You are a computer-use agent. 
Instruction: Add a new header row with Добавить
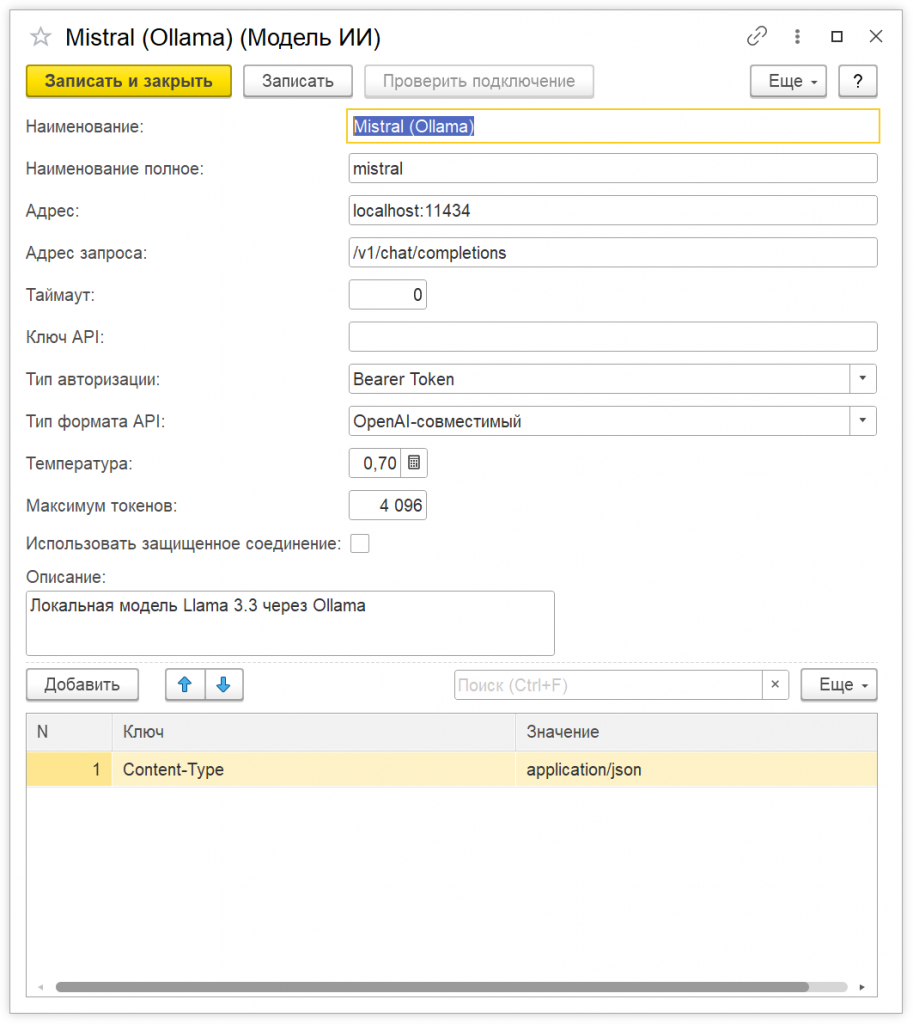pos(82,685)
